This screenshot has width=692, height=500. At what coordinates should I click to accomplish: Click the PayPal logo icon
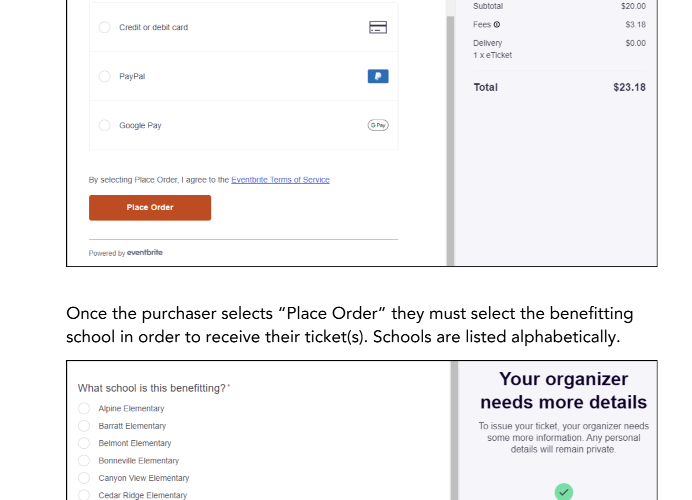click(378, 76)
